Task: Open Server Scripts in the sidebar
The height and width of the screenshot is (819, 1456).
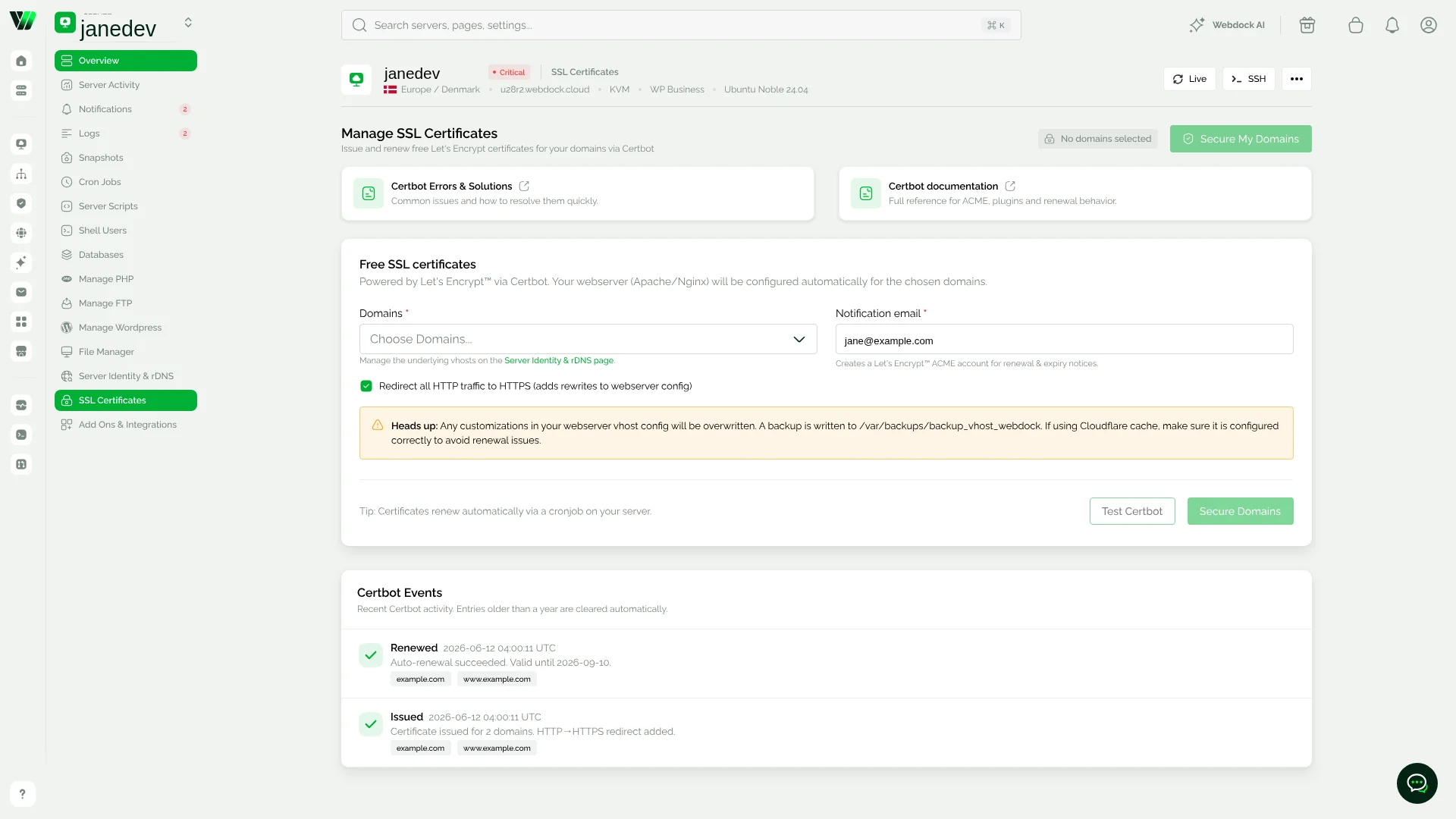Action: tap(126, 206)
